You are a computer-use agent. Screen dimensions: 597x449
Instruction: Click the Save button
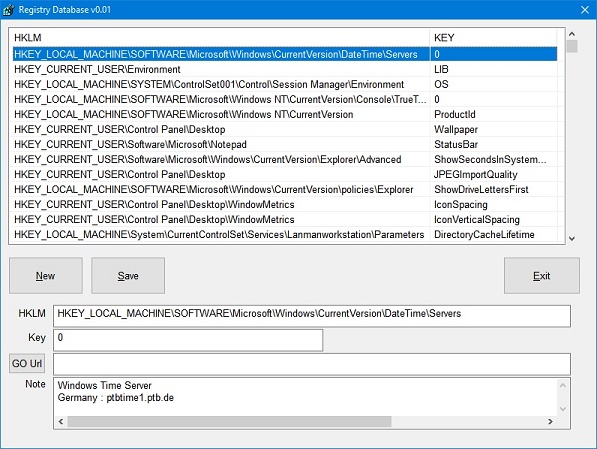(x=128, y=275)
